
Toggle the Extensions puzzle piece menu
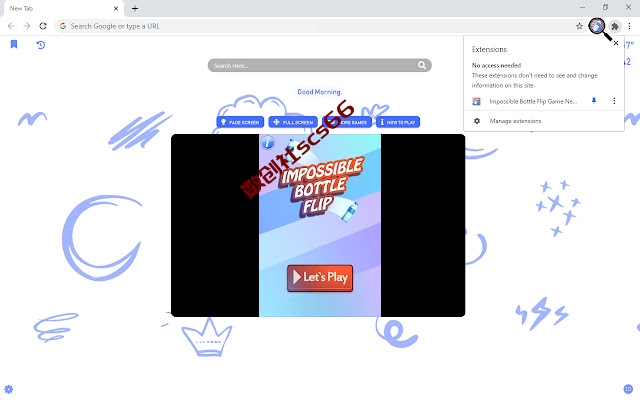click(x=615, y=26)
